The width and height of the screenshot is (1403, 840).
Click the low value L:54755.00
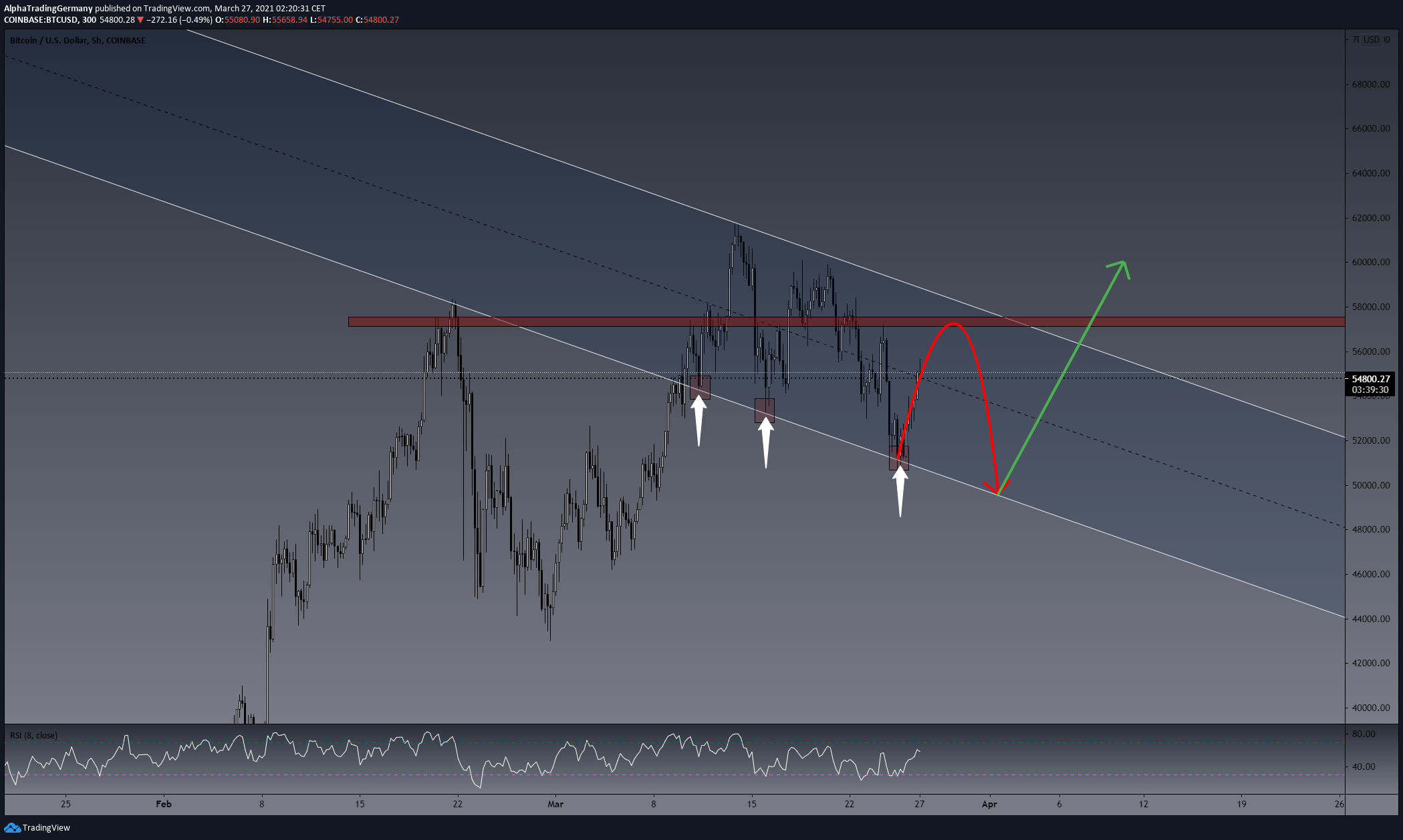point(331,20)
